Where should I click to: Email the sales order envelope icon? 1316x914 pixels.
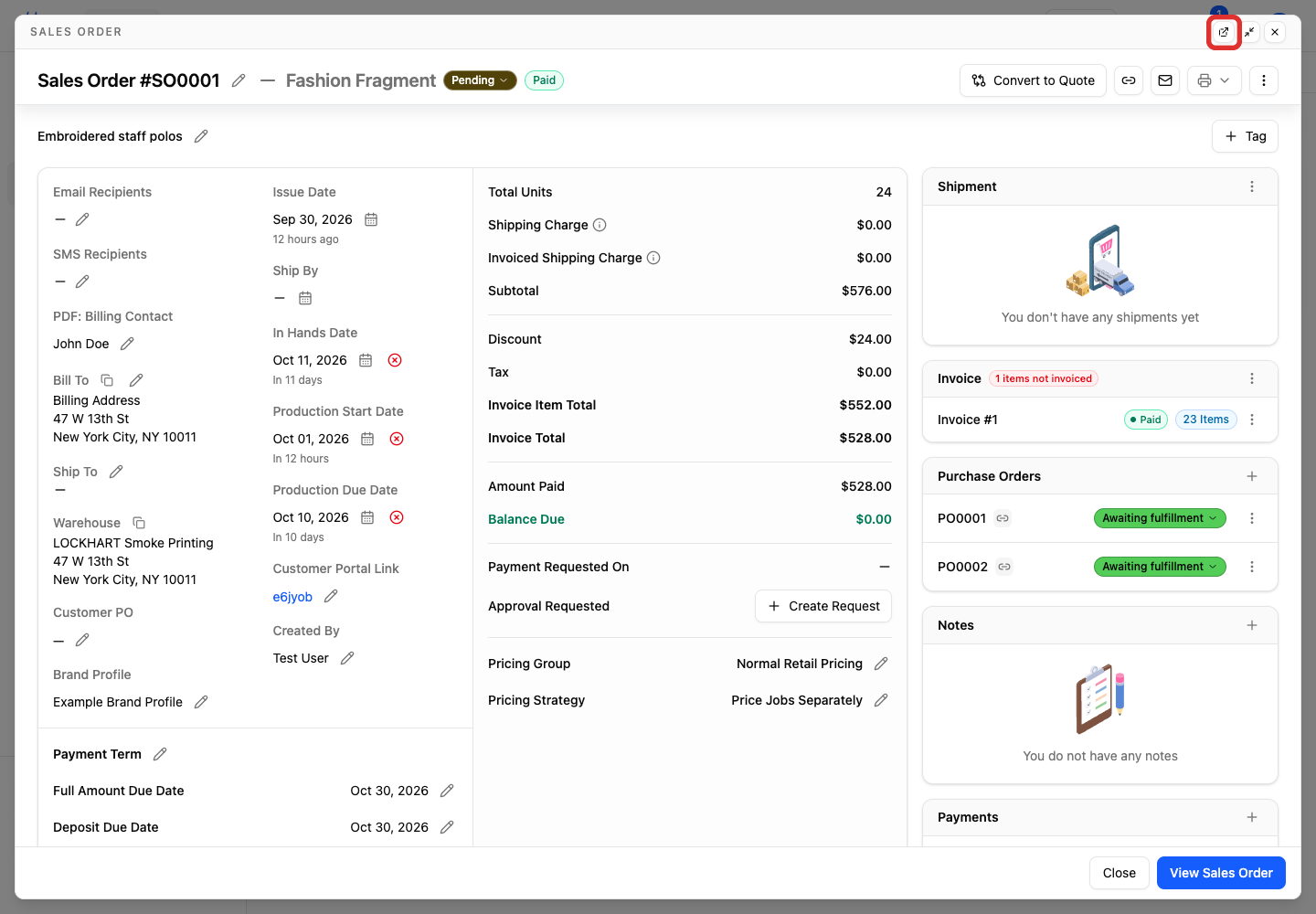(1165, 80)
